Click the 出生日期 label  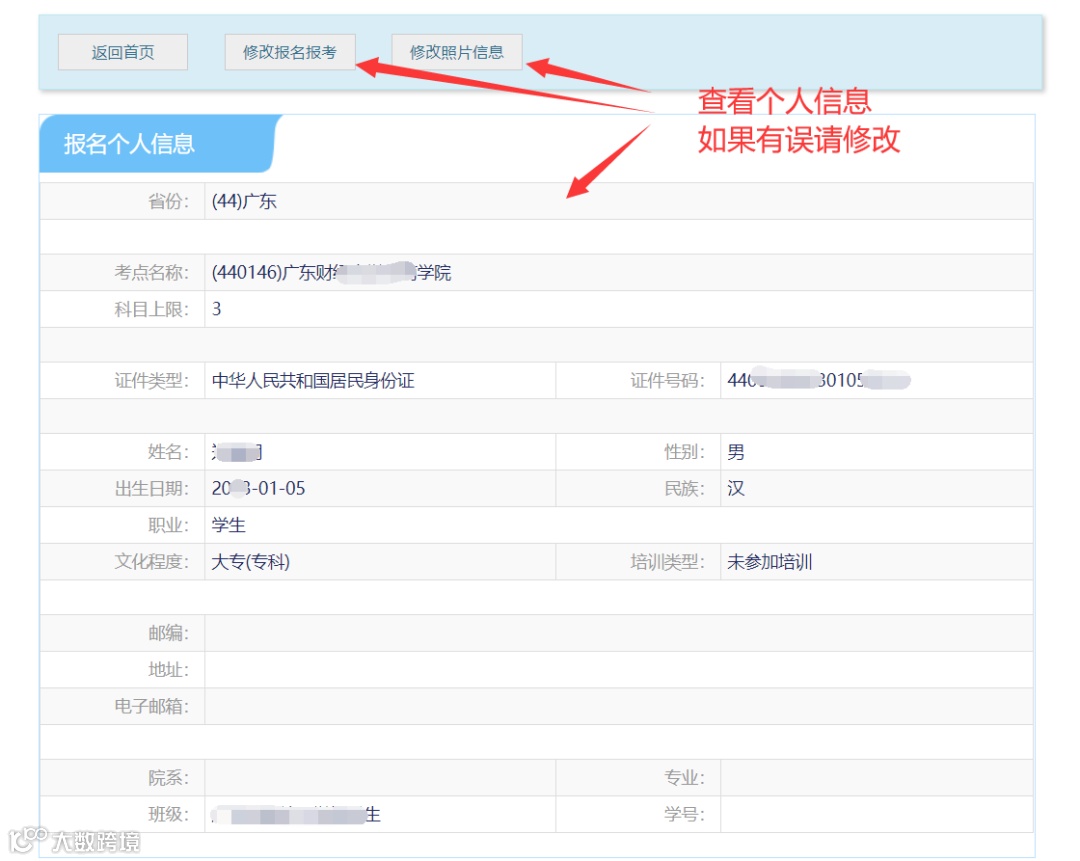152,489
